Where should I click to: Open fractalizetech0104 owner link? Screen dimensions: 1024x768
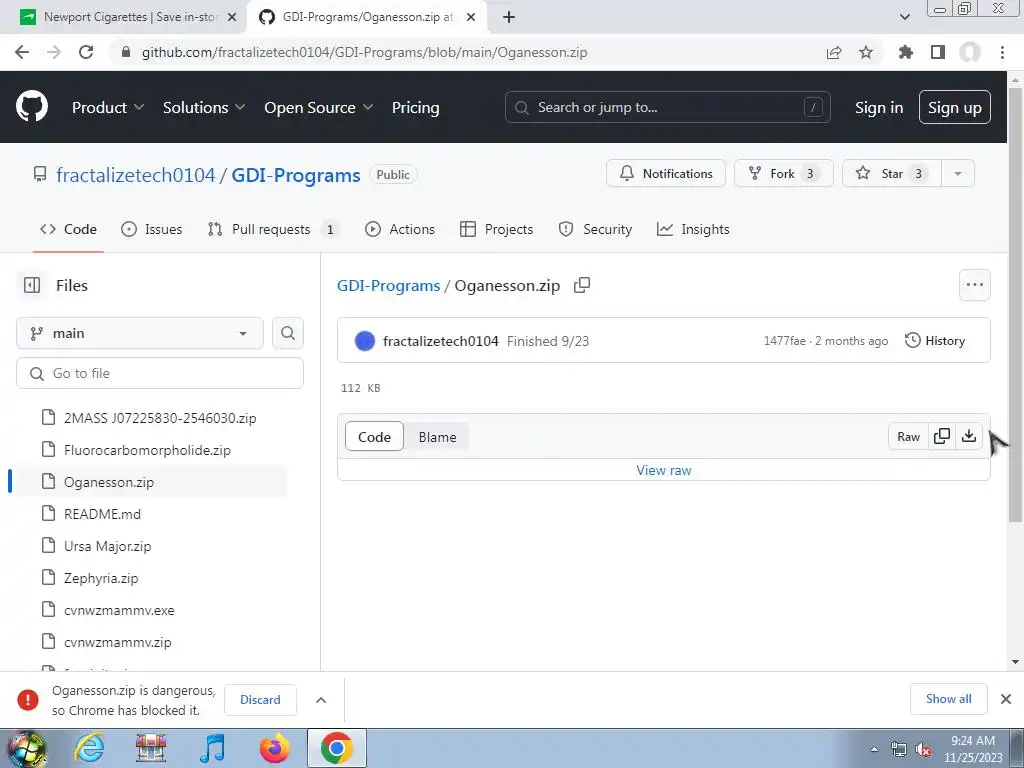point(135,175)
